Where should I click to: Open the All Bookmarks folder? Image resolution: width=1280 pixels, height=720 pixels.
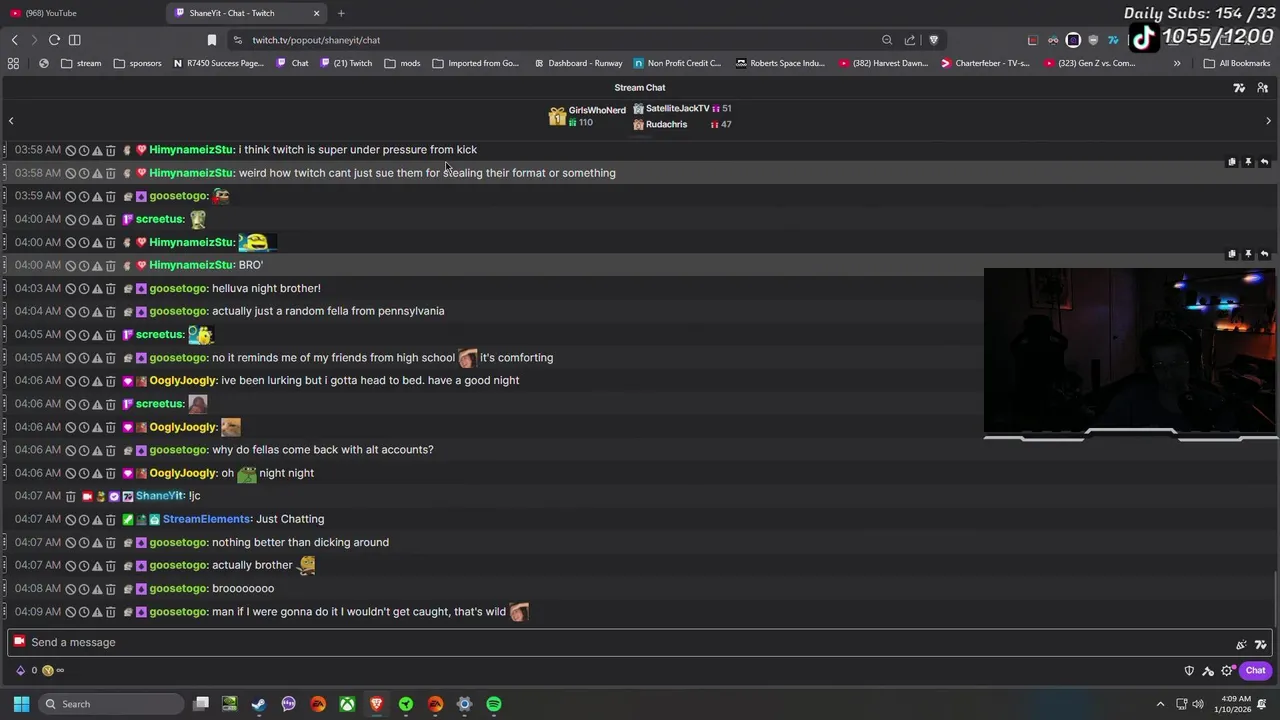click(x=1237, y=63)
